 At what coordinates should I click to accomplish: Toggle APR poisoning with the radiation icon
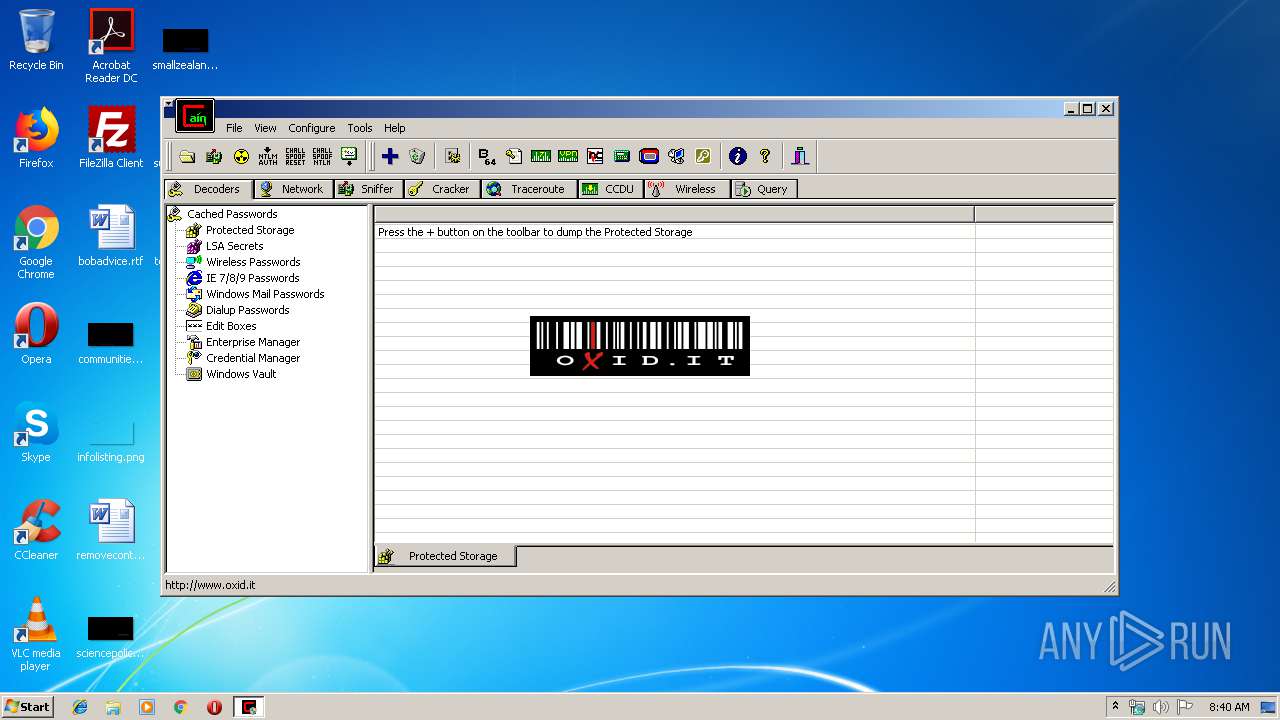(x=241, y=156)
